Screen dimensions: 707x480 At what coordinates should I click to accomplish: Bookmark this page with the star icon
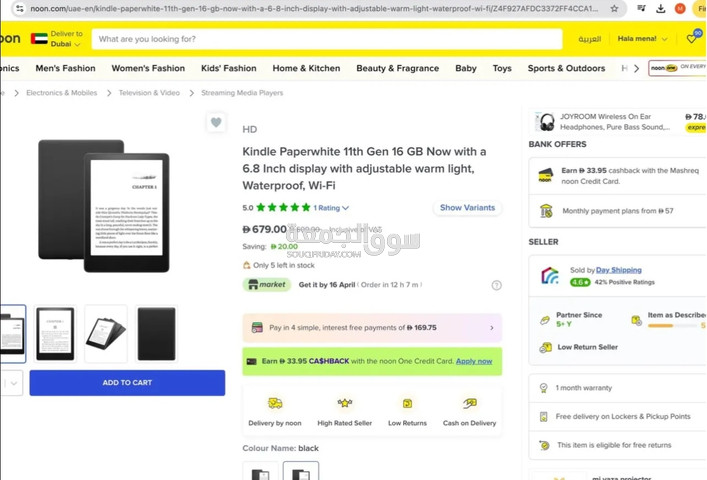click(614, 9)
